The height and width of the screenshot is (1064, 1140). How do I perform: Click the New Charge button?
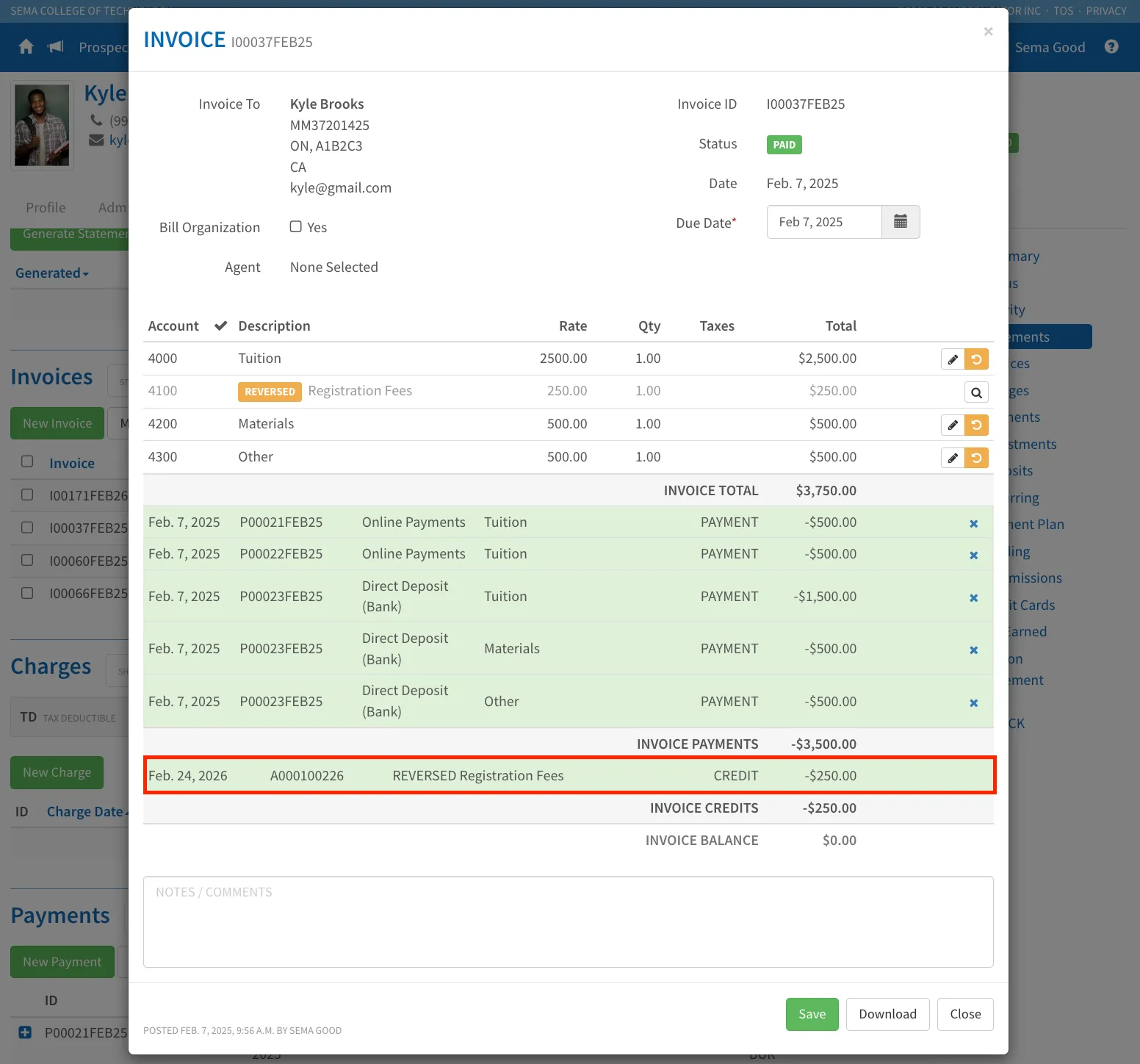(x=57, y=772)
